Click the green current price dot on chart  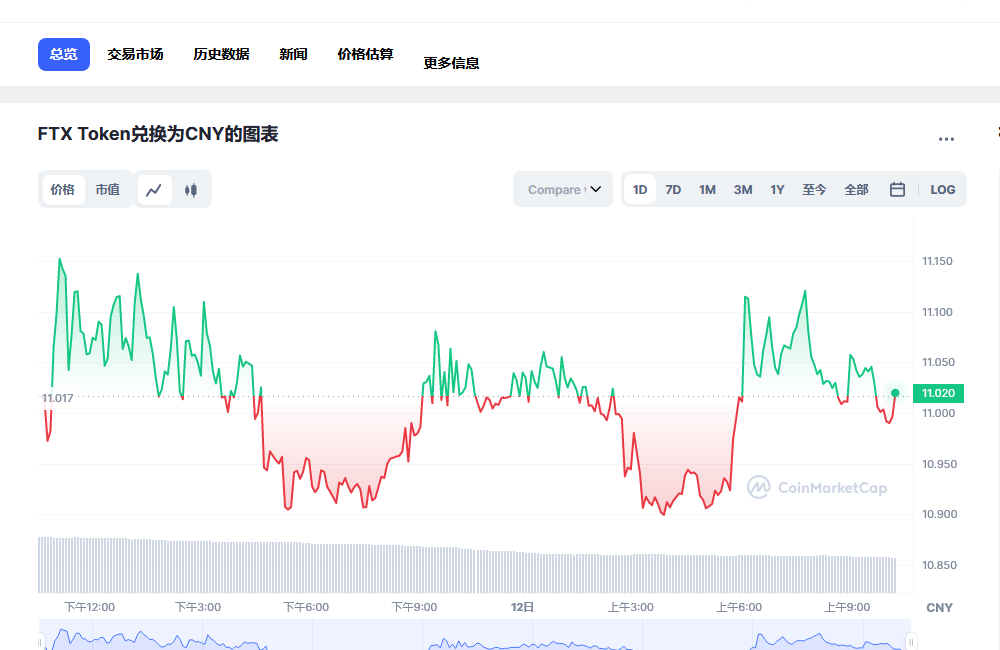pyautogui.click(x=895, y=393)
